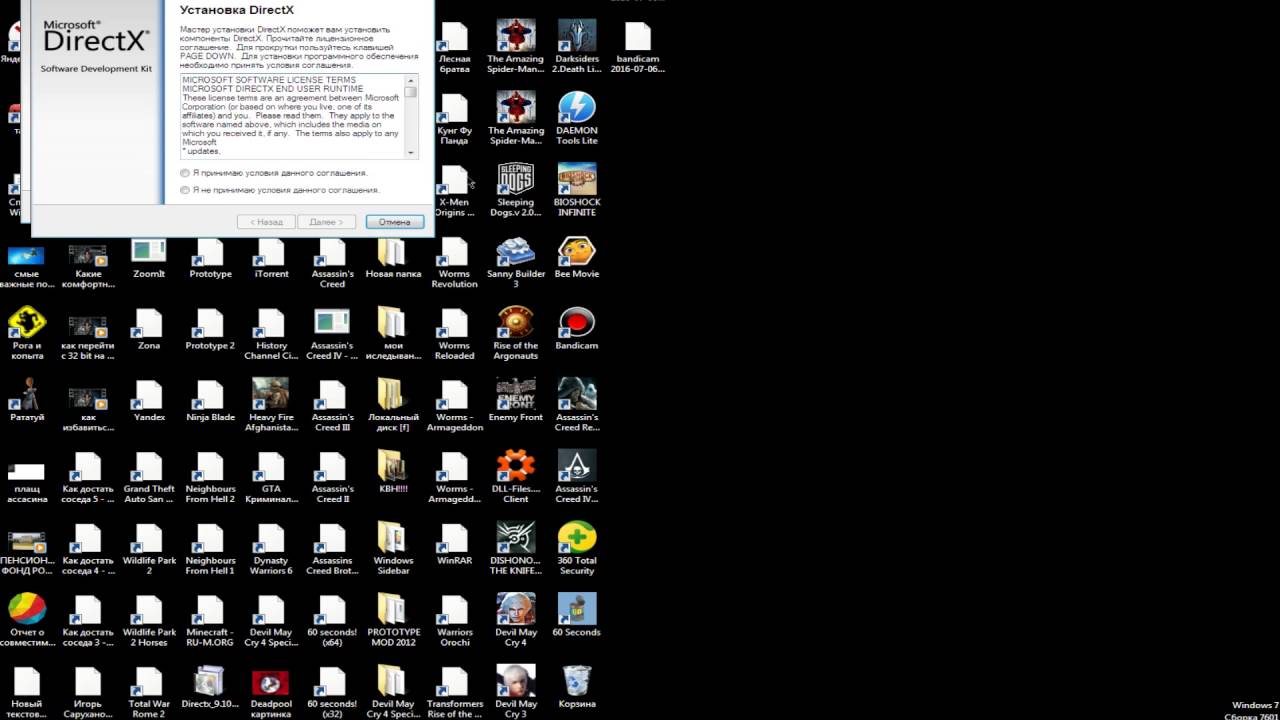Select the iTorrent shortcut
The image size is (1280, 720).
[x=271, y=257]
